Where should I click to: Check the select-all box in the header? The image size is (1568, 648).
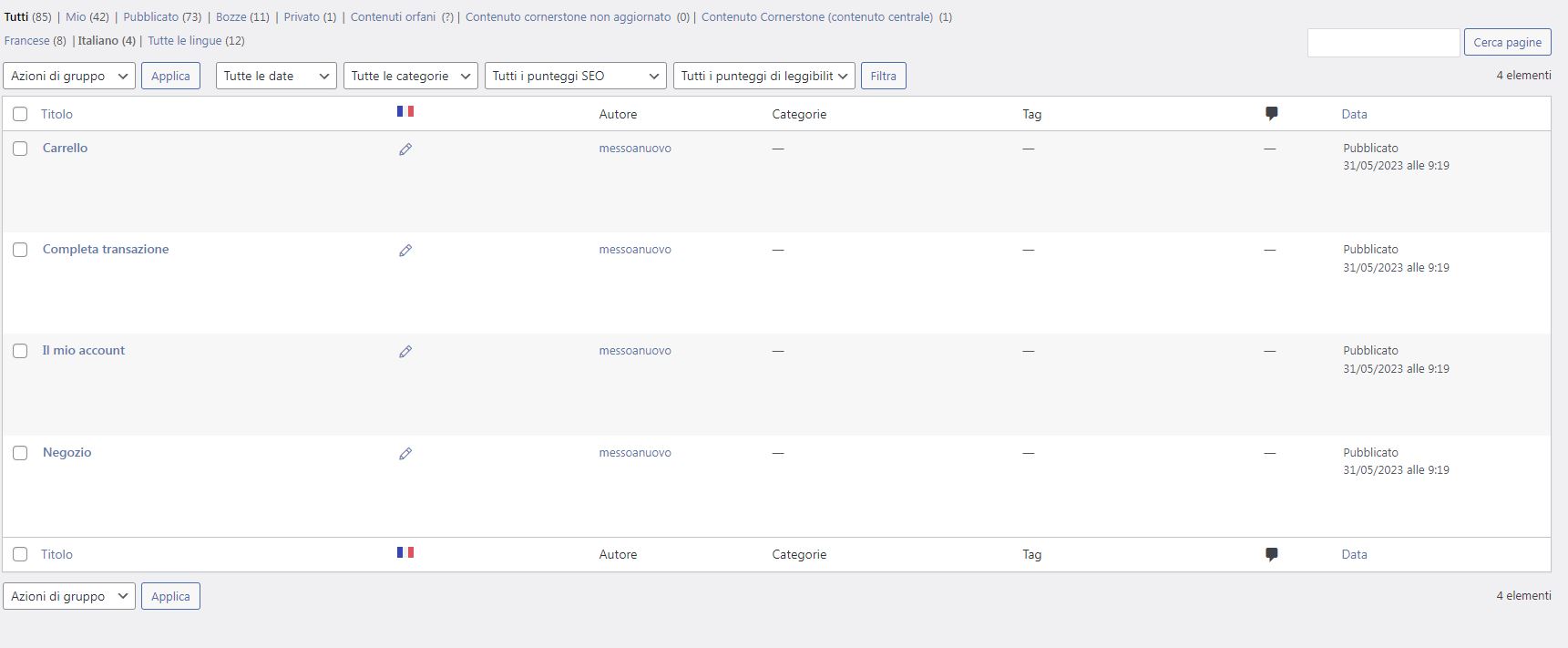20,114
